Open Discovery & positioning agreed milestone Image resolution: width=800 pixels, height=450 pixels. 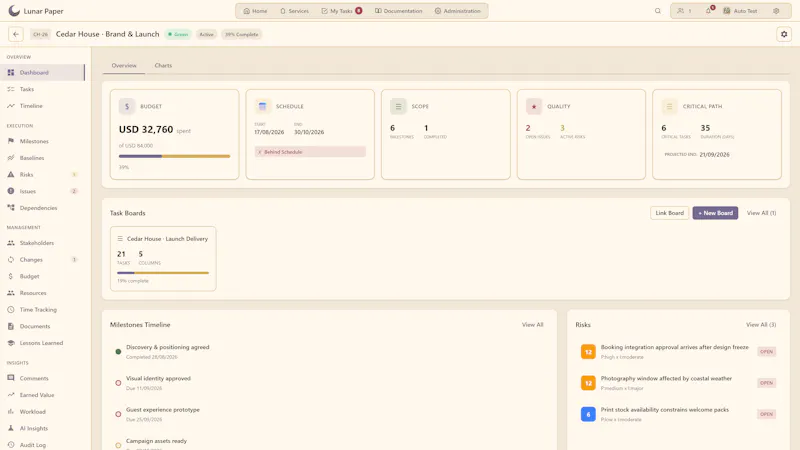[329, 352]
